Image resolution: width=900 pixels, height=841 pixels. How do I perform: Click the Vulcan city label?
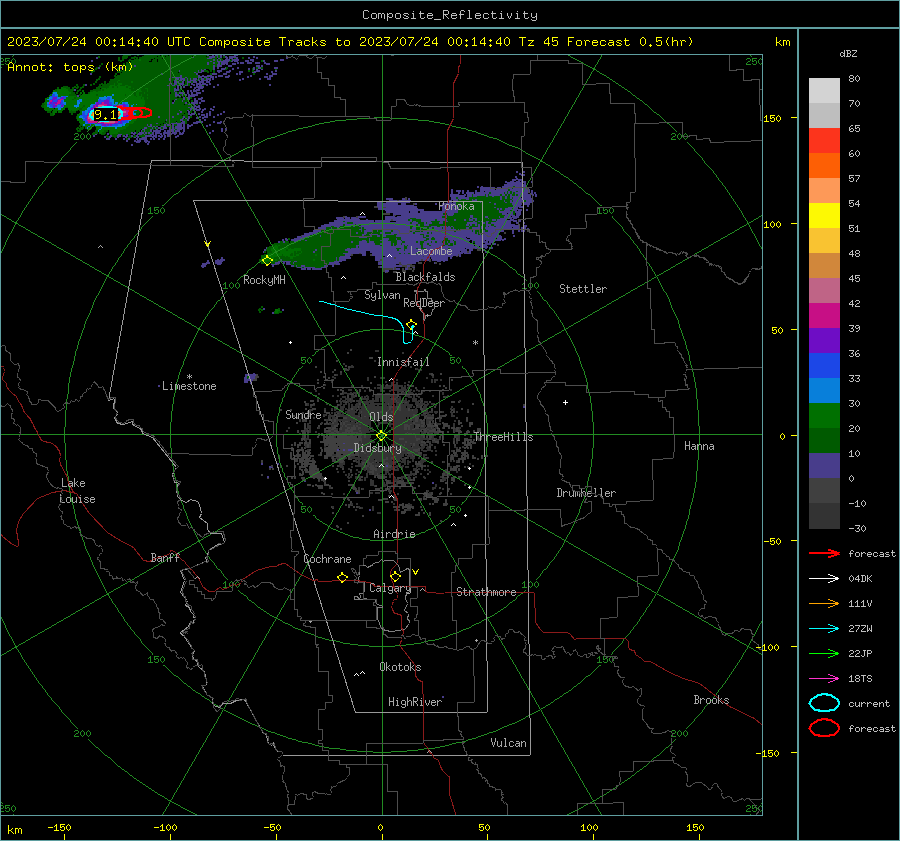tap(508, 743)
